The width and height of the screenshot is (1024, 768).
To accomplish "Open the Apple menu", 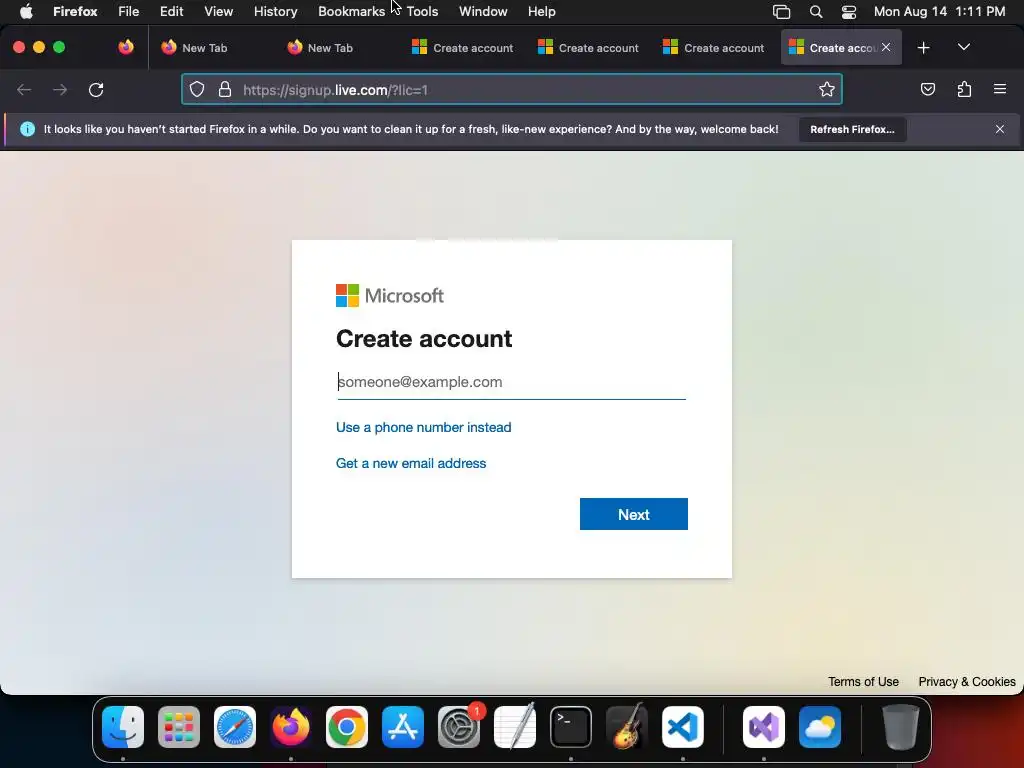I will [x=26, y=11].
